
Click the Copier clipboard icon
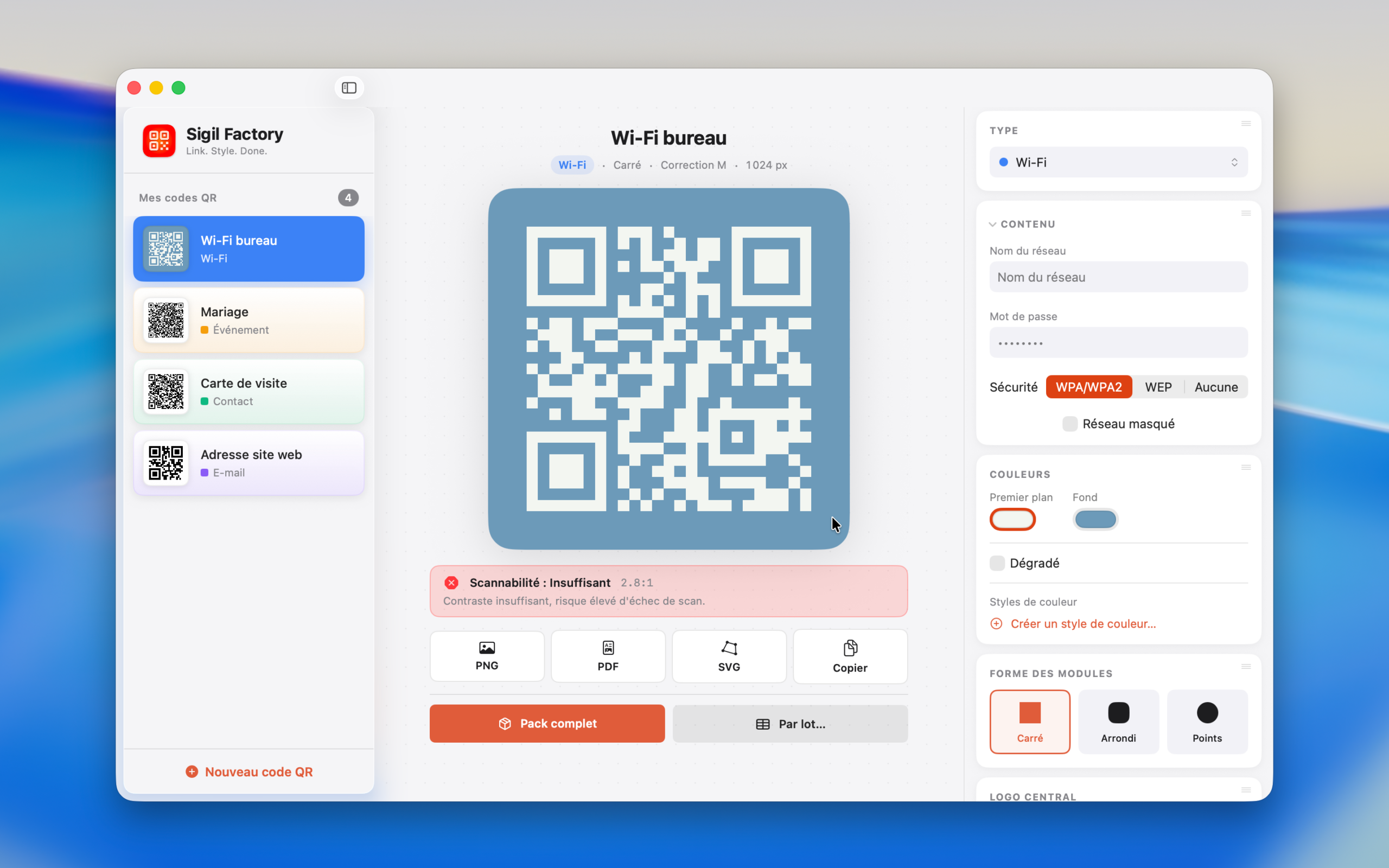(850, 648)
